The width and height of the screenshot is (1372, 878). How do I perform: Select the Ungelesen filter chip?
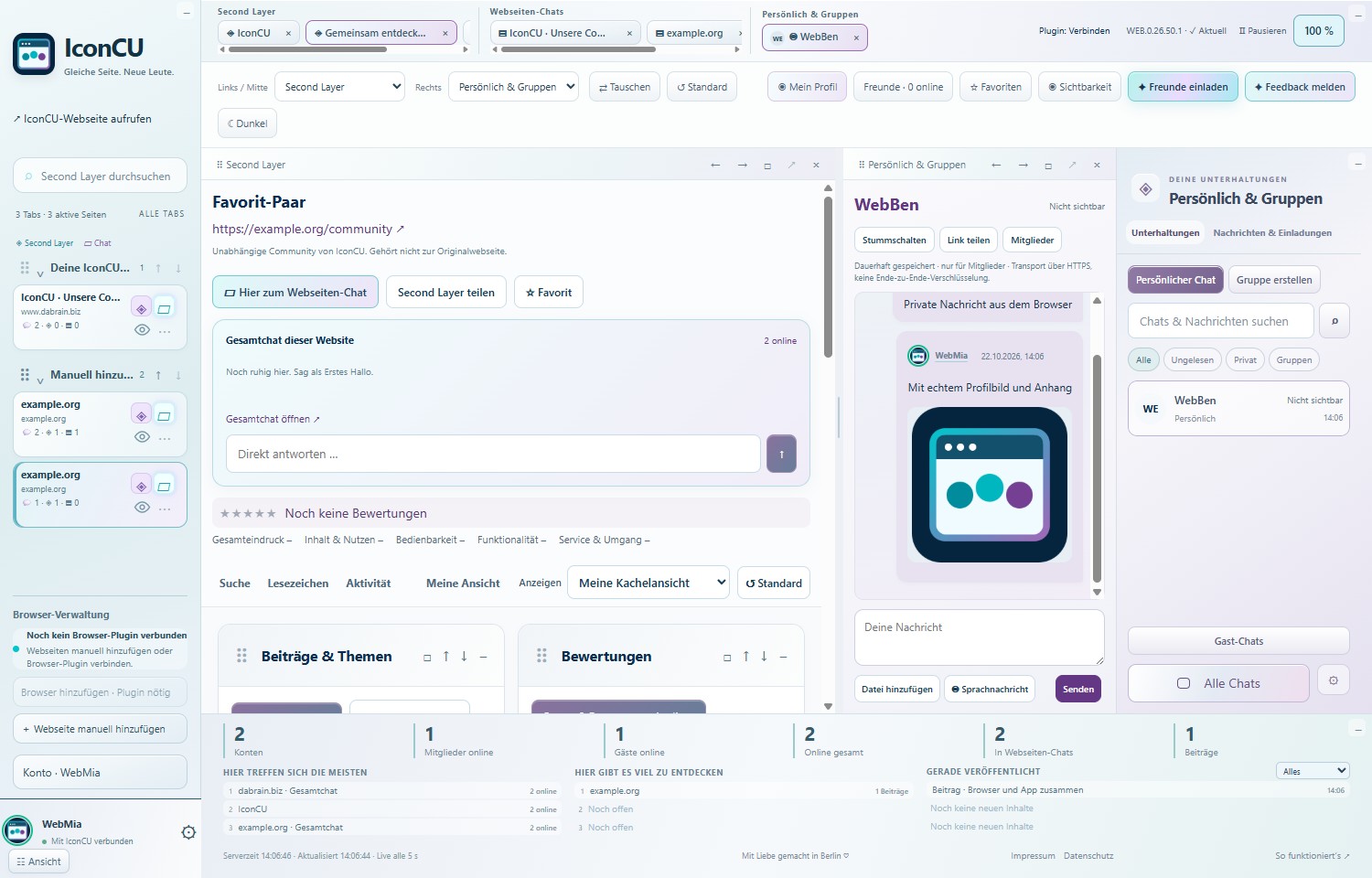coord(1193,360)
